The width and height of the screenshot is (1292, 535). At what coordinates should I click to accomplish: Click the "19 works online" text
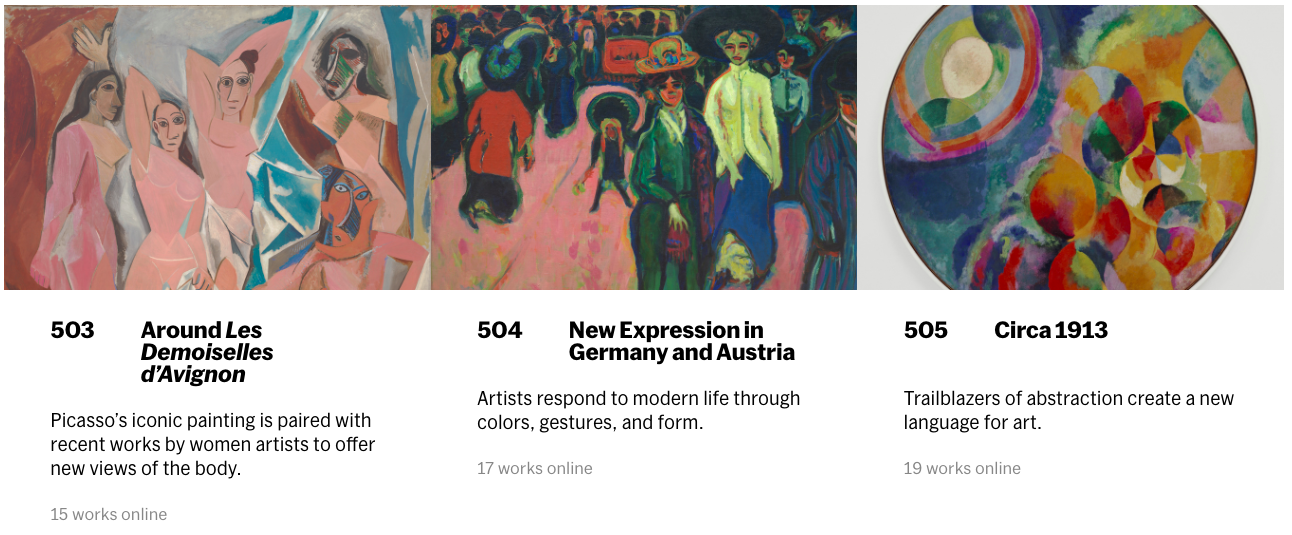(962, 468)
